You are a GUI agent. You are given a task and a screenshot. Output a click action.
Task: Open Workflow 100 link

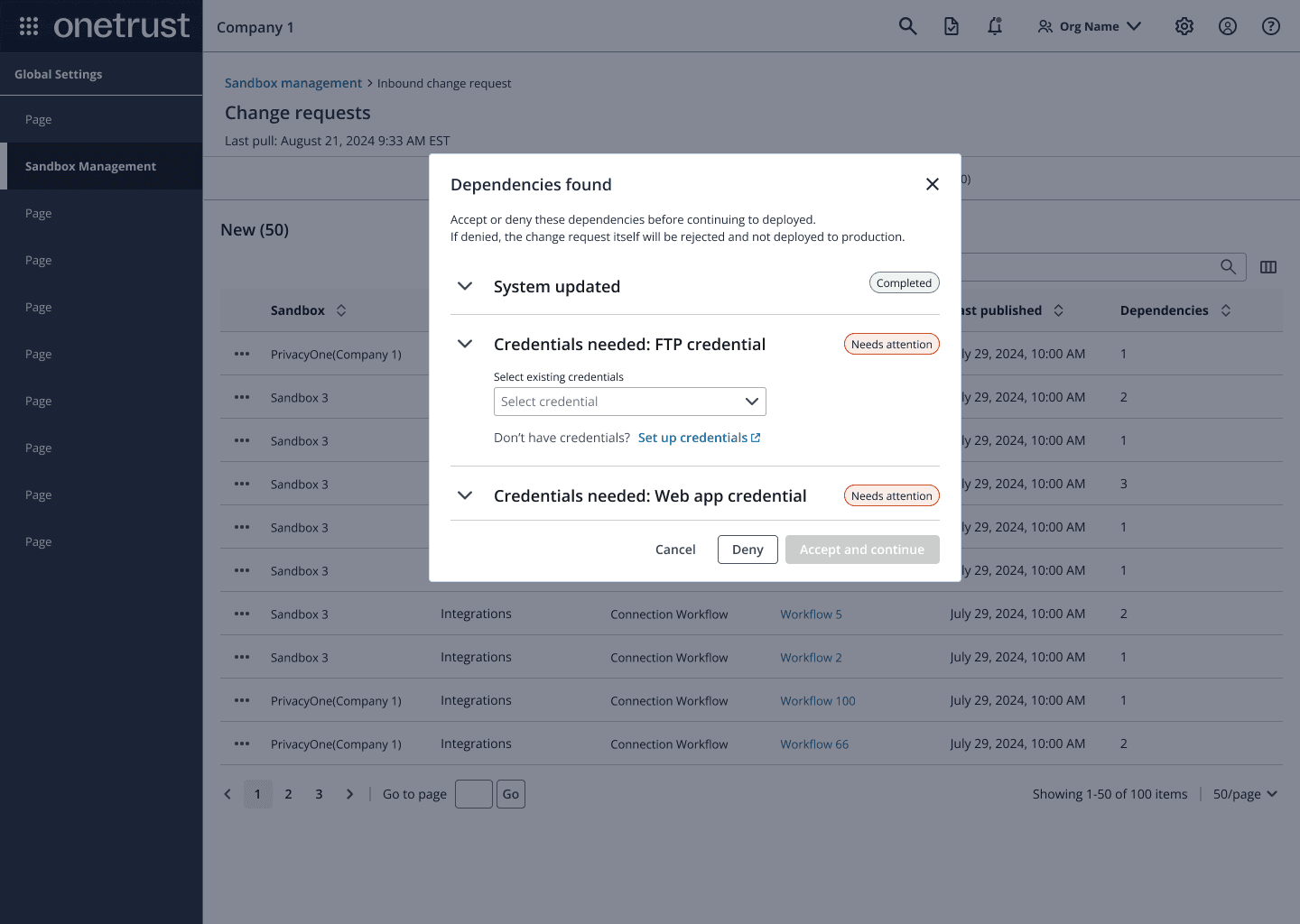coord(818,701)
